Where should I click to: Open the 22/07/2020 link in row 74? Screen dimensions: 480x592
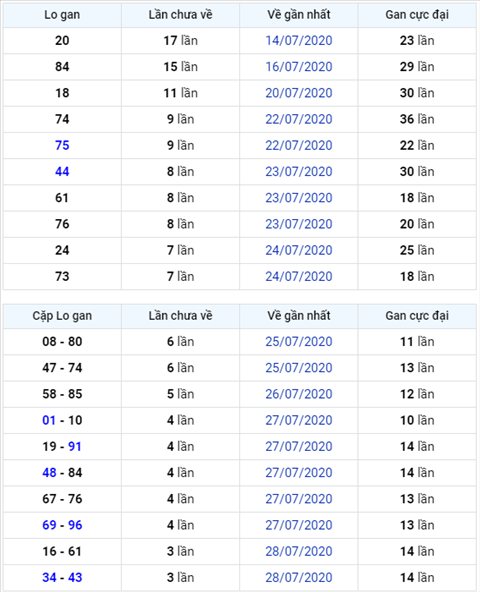298,119
